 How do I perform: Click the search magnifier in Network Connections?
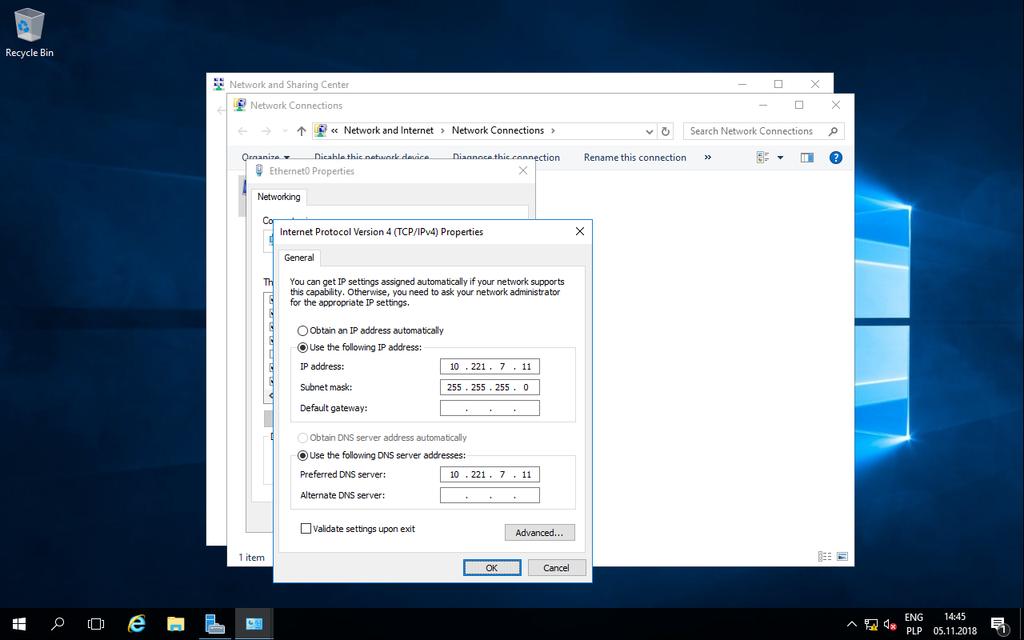[x=833, y=131]
